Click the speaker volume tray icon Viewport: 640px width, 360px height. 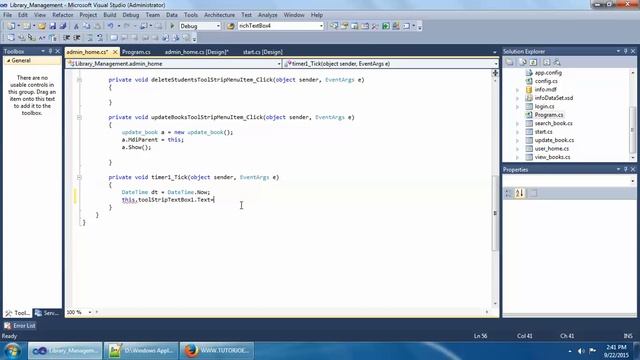(x=581, y=351)
